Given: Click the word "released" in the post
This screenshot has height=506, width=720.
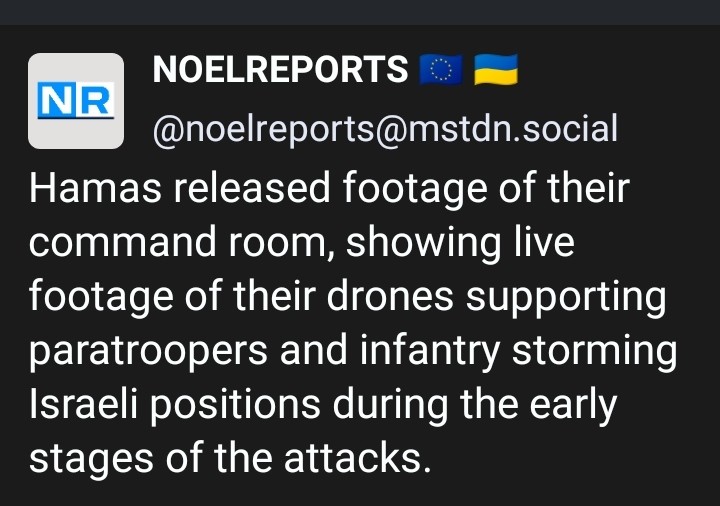Looking at the screenshot, I should [237, 190].
